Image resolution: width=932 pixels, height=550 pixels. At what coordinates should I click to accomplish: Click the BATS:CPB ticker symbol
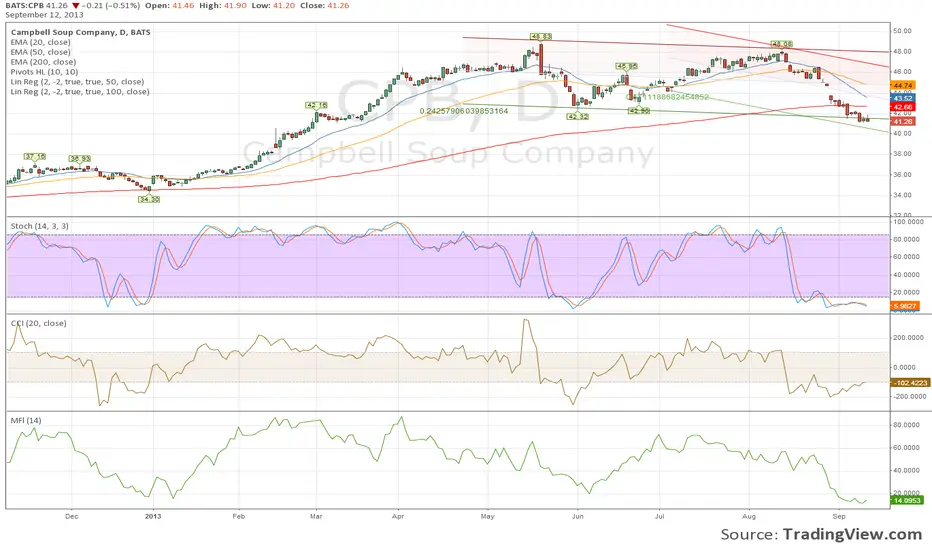click(x=24, y=5)
